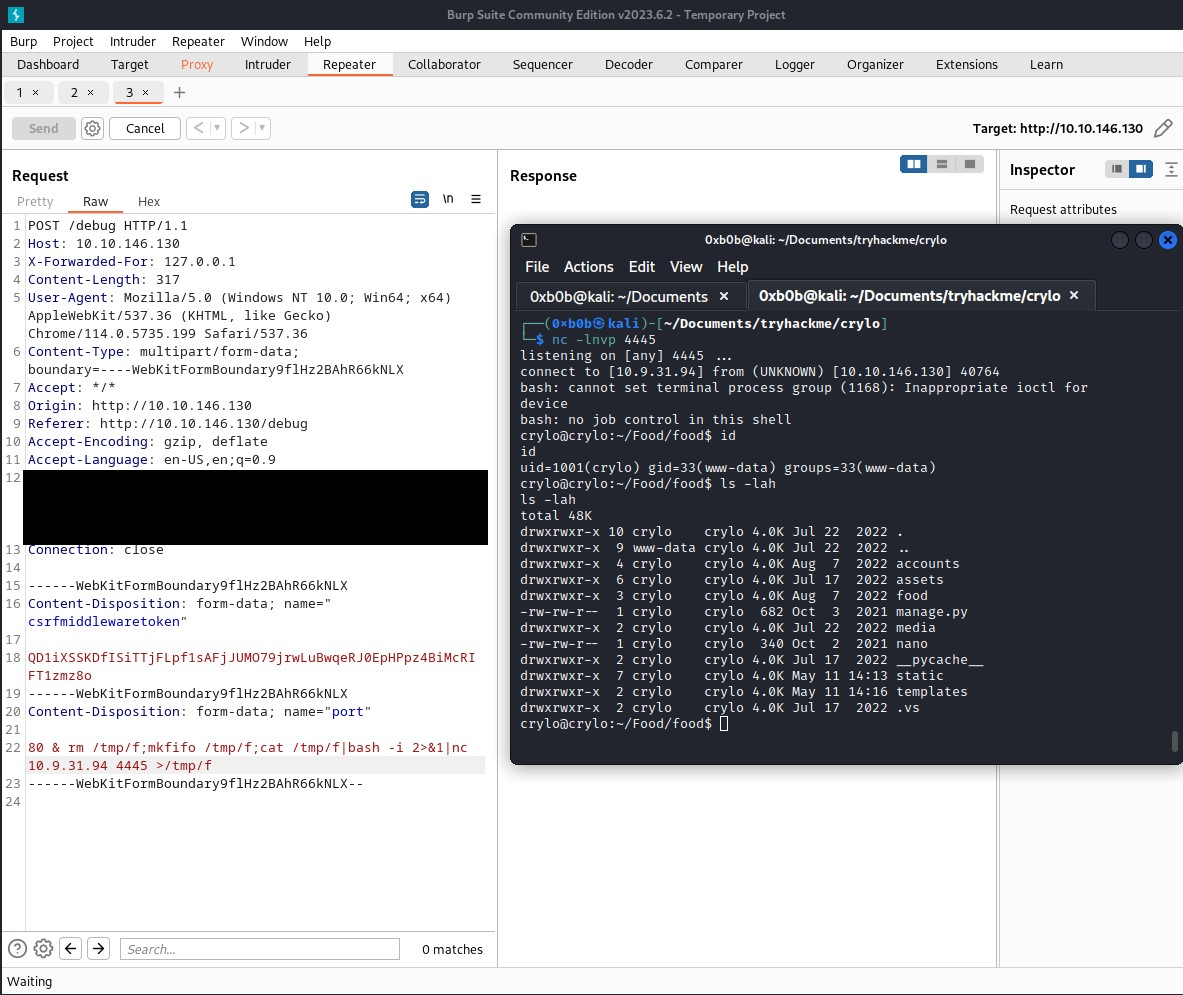This screenshot has height=995, width=1183.
Task: Click the request Search input field
Action: [260, 949]
